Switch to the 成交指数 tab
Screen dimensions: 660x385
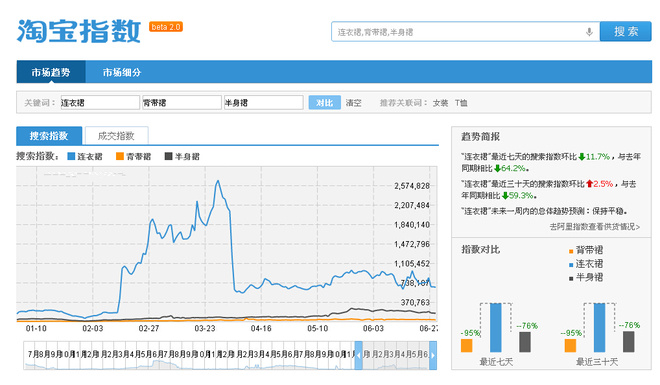[x=116, y=136]
